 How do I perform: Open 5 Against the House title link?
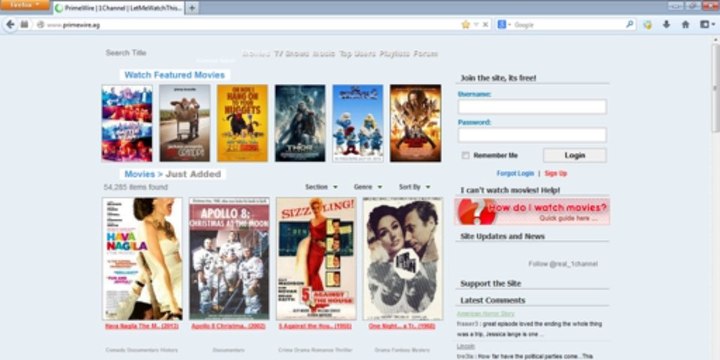point(315,326)
